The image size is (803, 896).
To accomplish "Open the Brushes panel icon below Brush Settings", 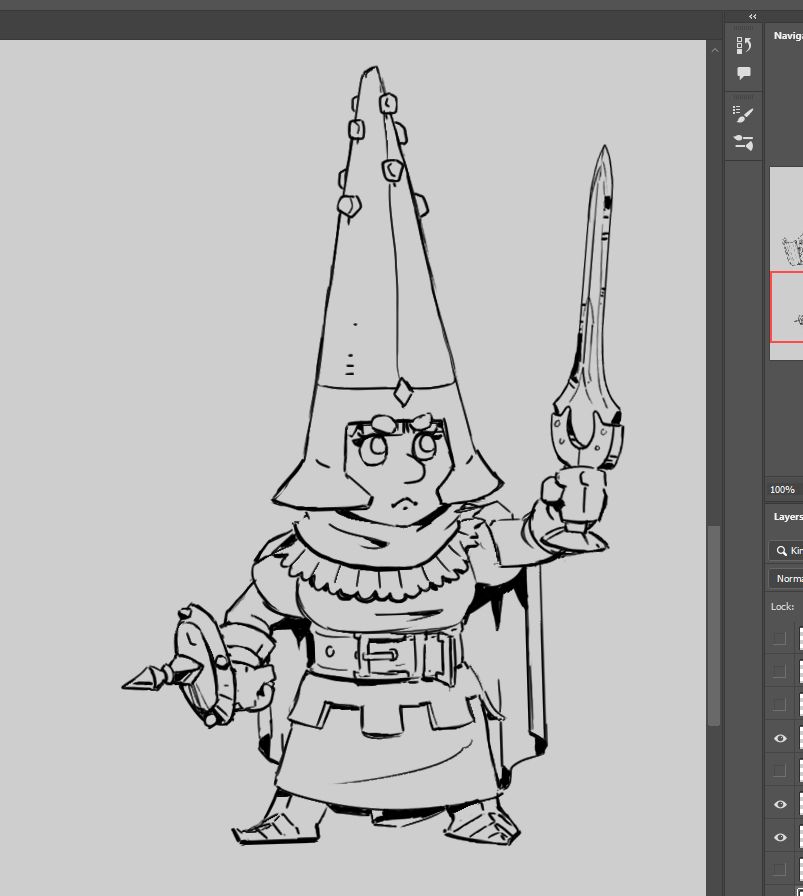I will pyautogui.click(x=743, y=143).
